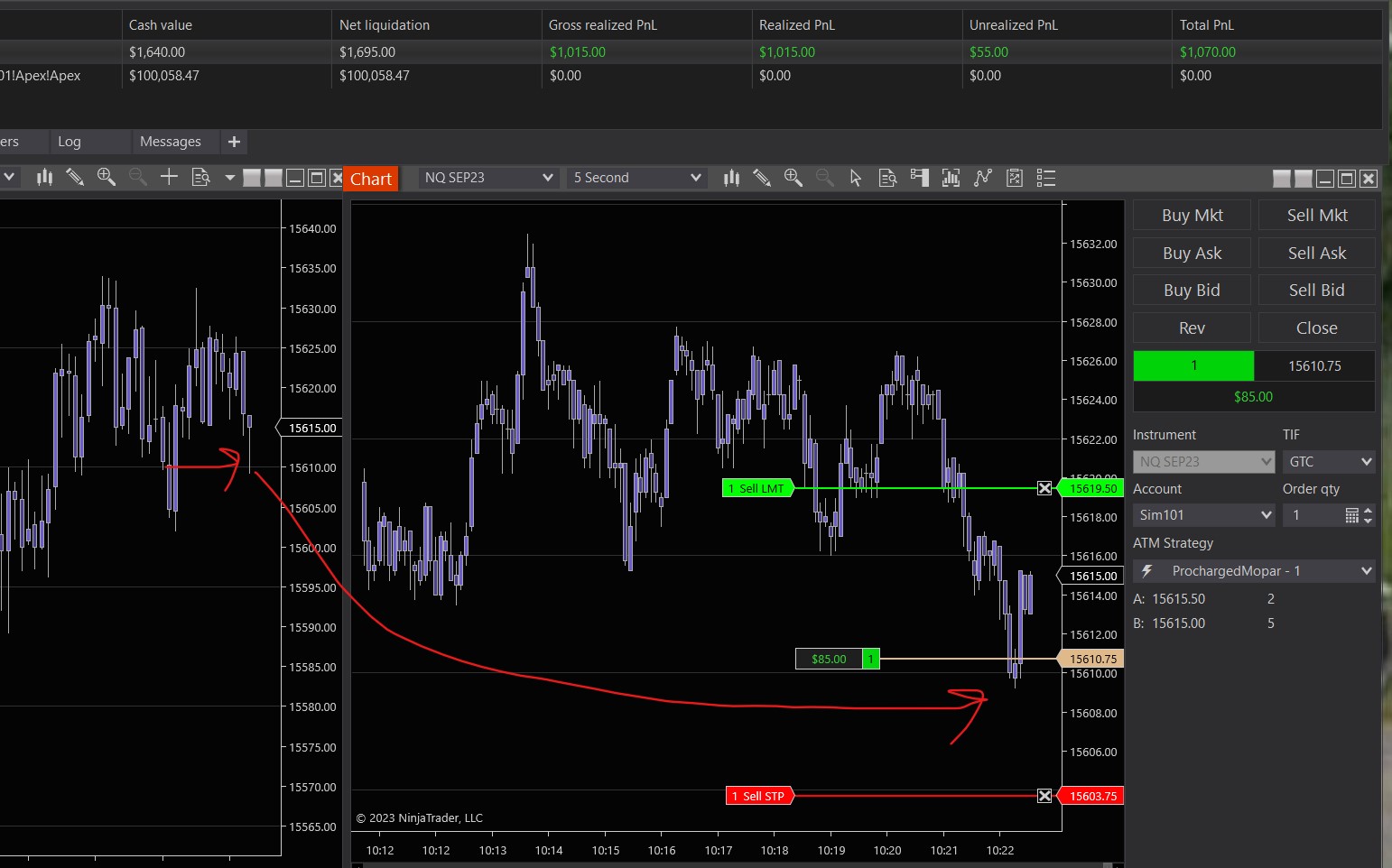
Task: Click the Rev button to reverse position
Action: pos(1192,328)
